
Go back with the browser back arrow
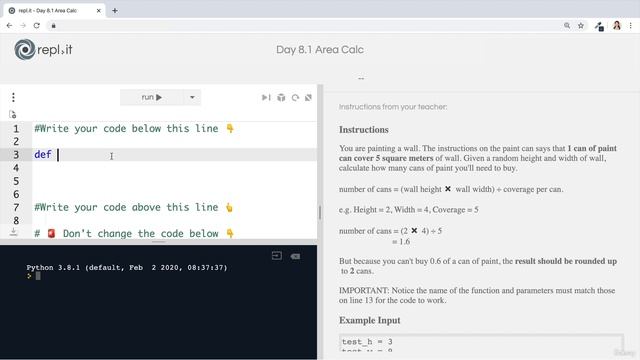(9, 26)
